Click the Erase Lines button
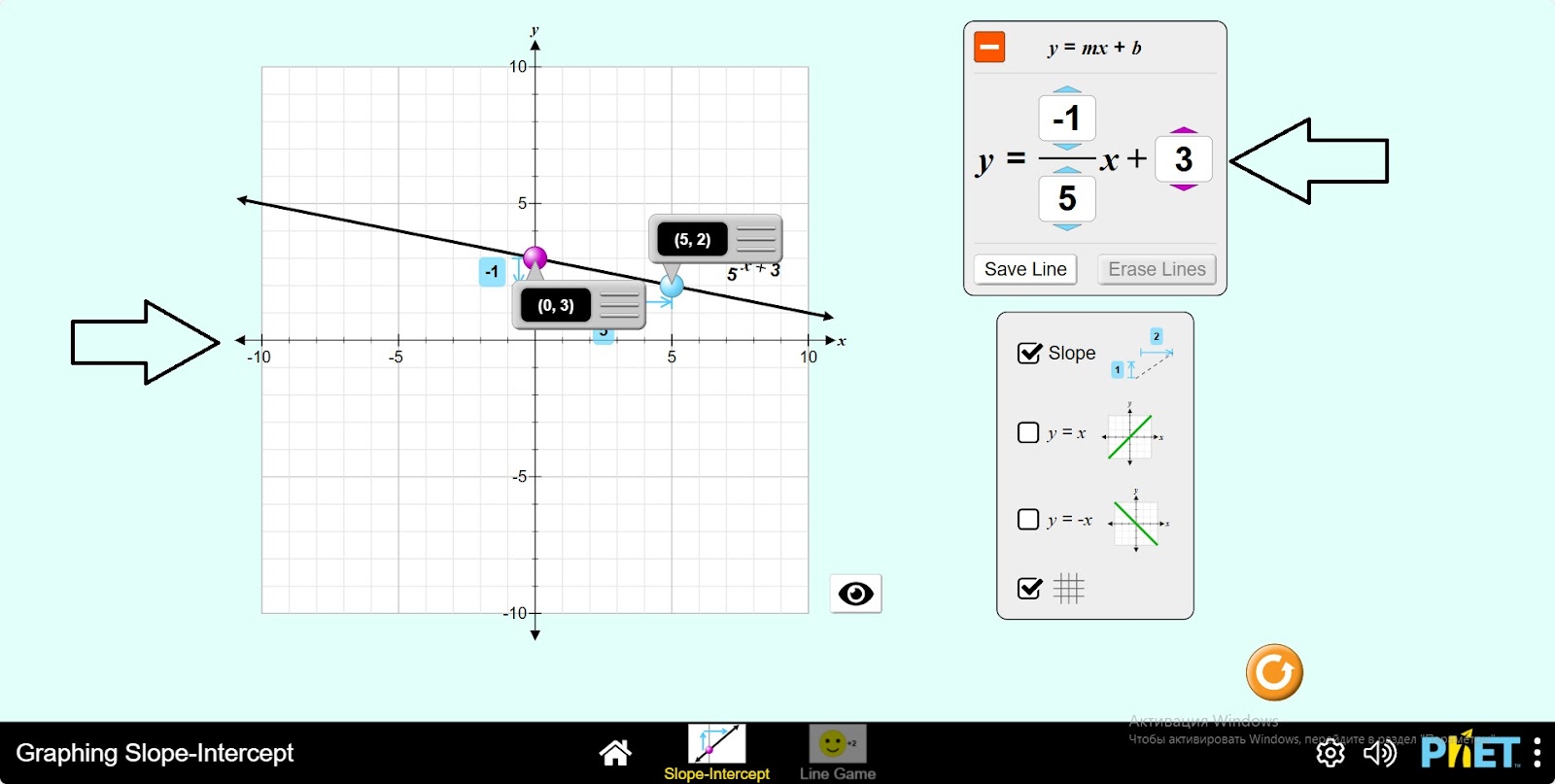 coord(1157,269)
